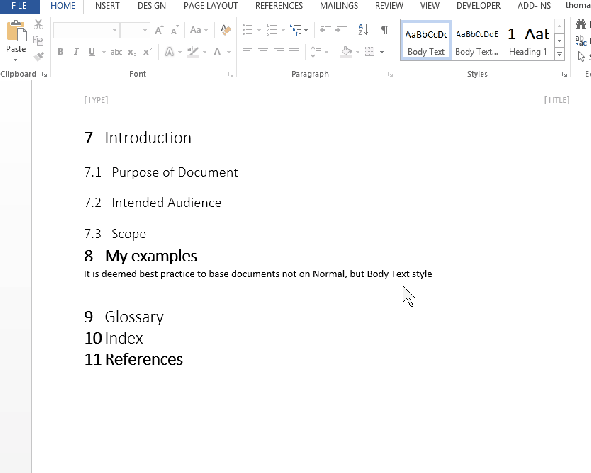Screen dimensions: 591x473
Task: Apply the Body Text 2 style
Action: [477, 41]
